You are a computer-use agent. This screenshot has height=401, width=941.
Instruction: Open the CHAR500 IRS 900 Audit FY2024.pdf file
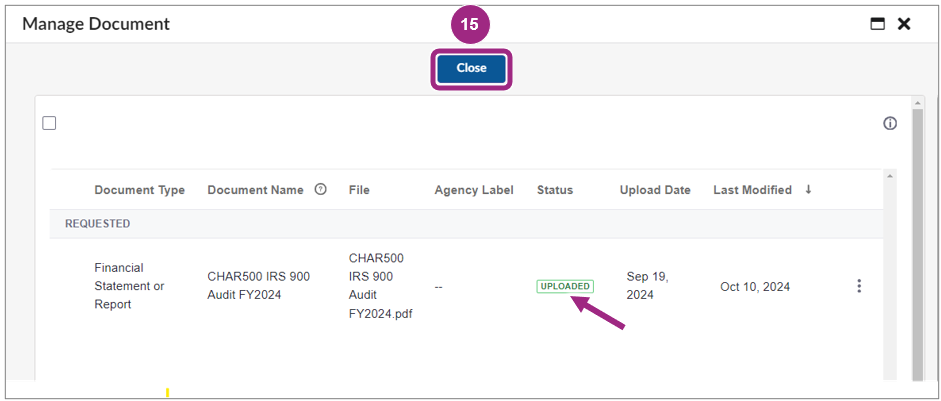[380, 286]
